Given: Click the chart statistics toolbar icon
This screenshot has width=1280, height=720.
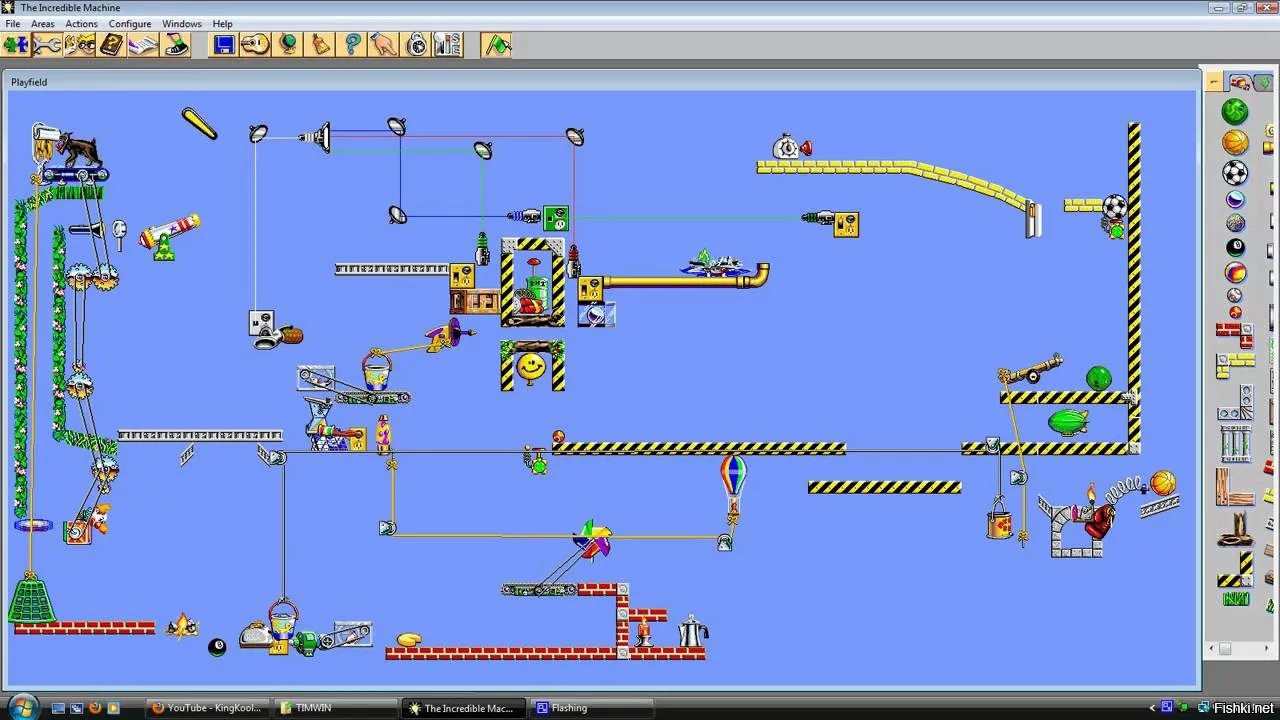Looking at the screenshot, I should [x=448, y=45].
